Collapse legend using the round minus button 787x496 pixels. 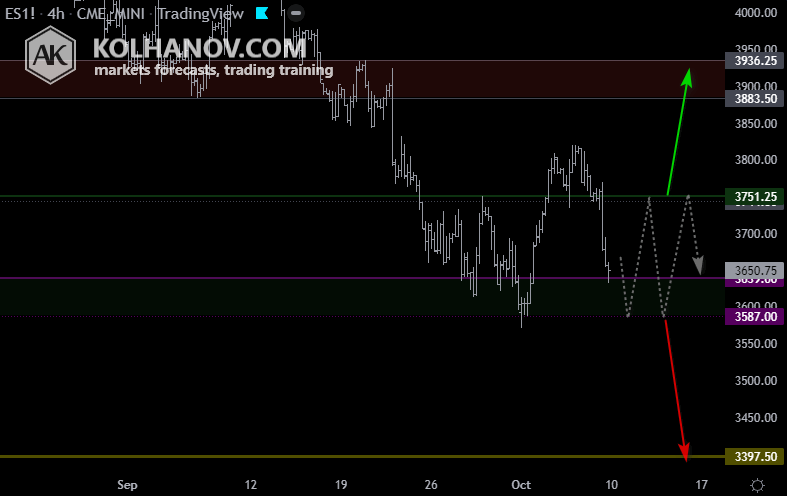296,13
